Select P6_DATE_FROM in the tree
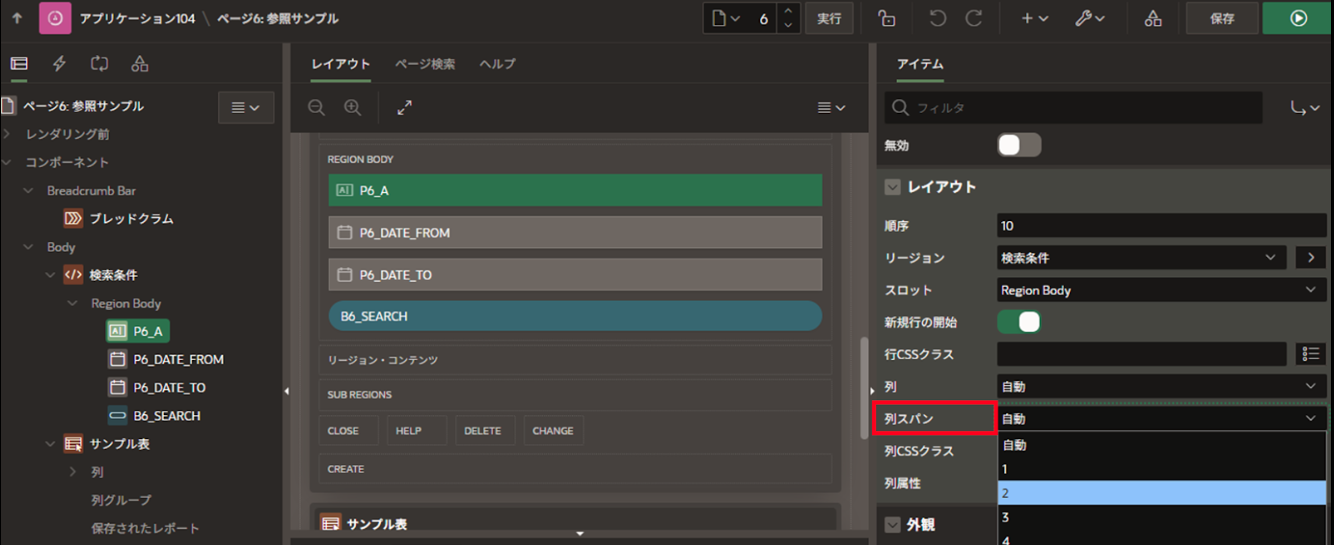Viewport: 1334px width, 545px height. 178,359
